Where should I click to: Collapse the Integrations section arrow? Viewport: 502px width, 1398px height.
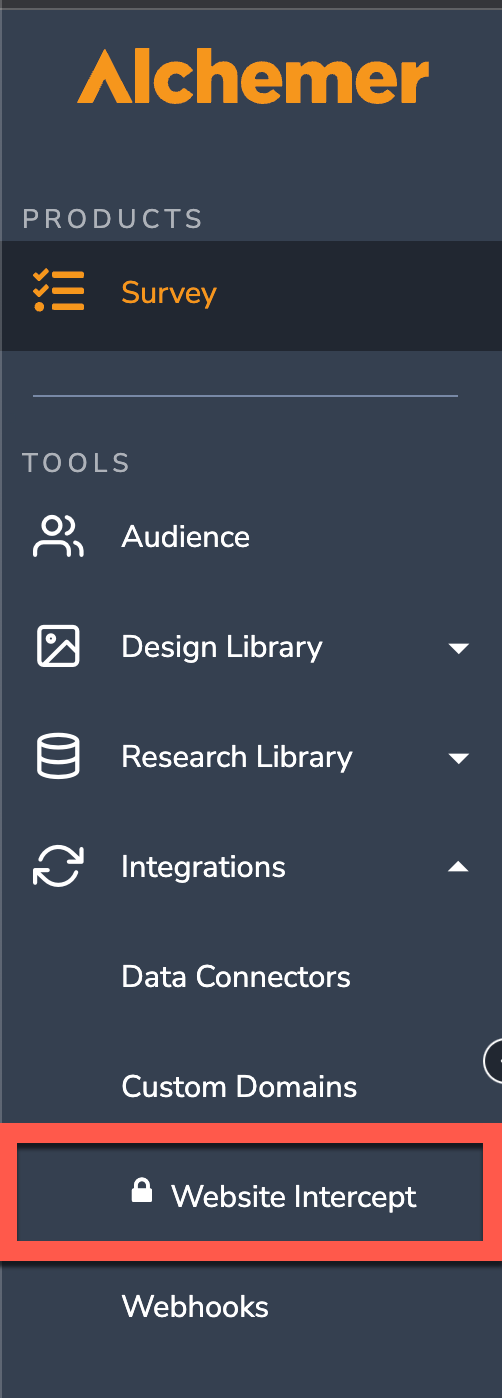pos(458,867)
